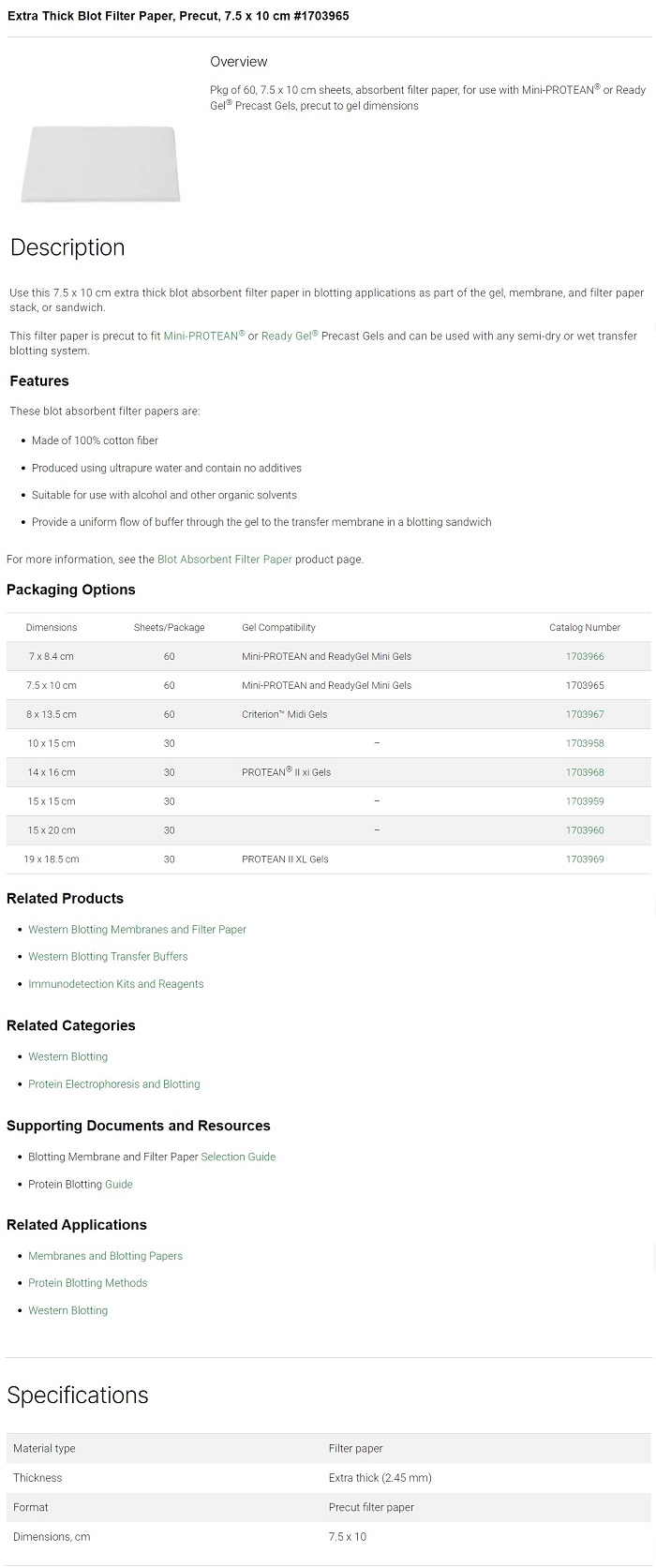Open Immunodetection Kits and Reagents link

click(x=115, y=984)
